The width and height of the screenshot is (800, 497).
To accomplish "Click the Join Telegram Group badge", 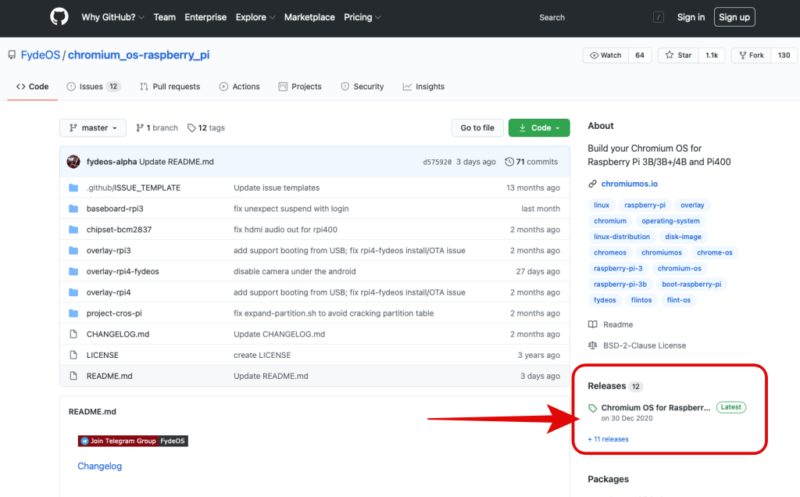I will (133, 441).
